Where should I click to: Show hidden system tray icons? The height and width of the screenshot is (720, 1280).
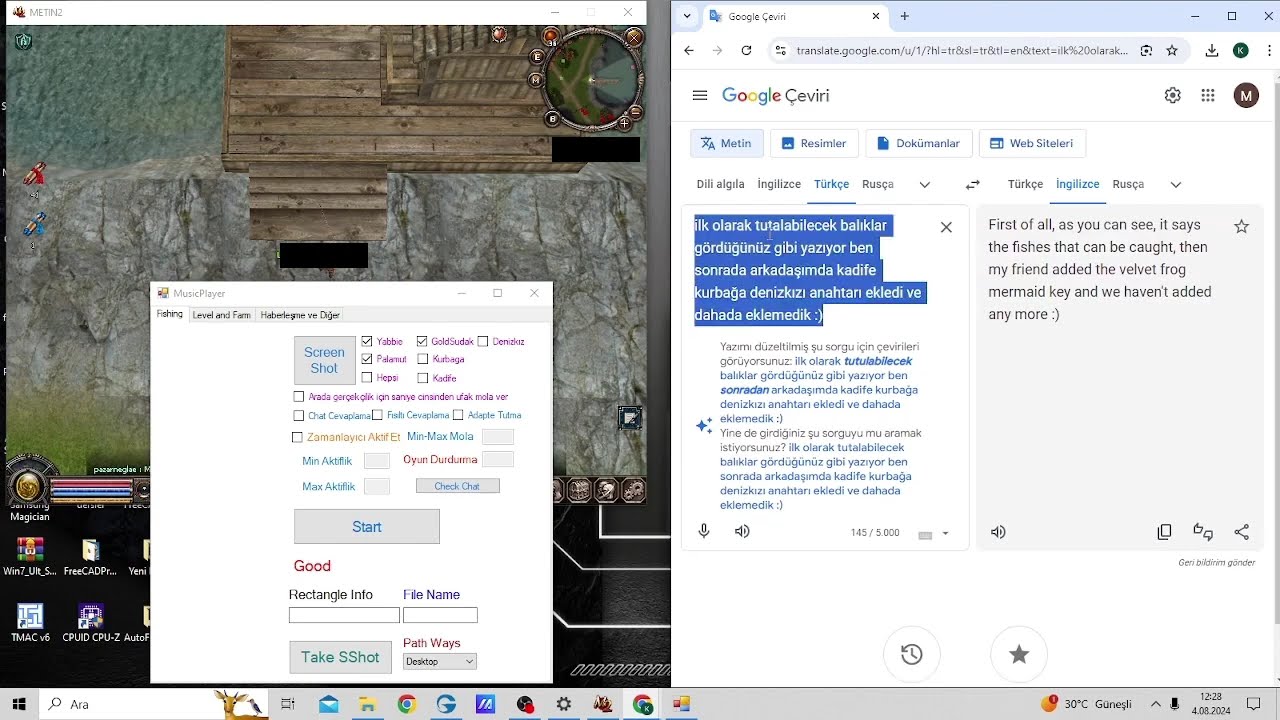click(x=1156, y=704)
